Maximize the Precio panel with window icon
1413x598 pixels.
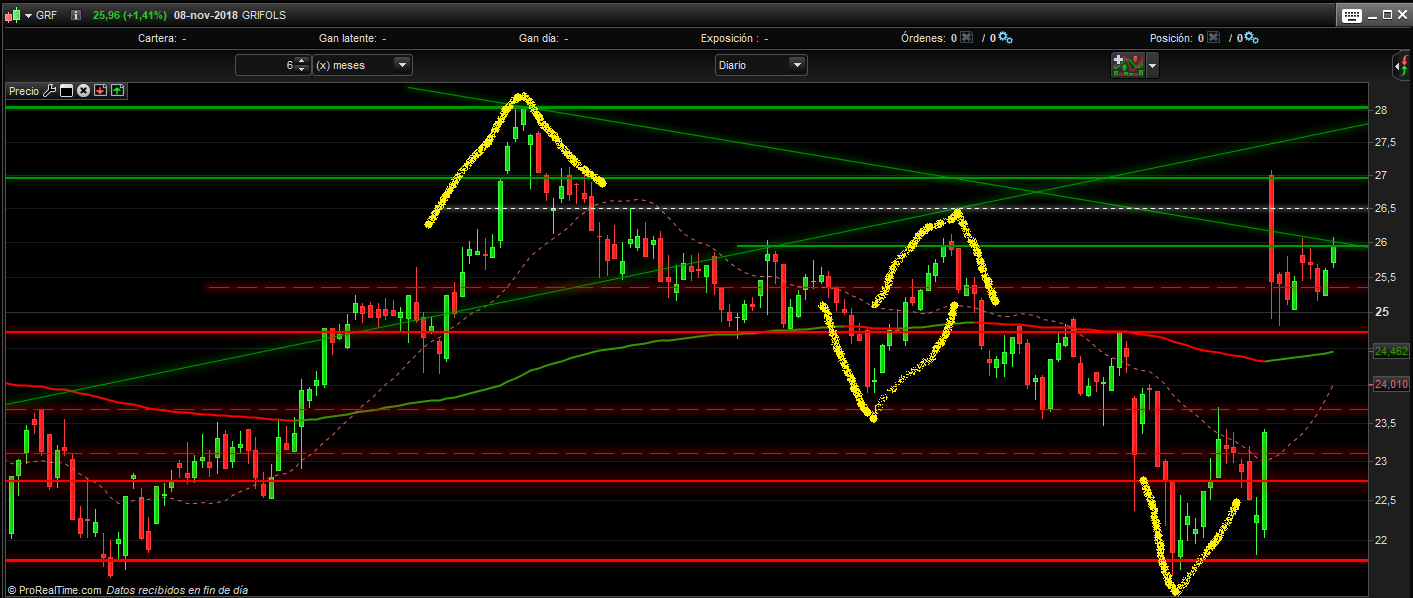(67, 91)
